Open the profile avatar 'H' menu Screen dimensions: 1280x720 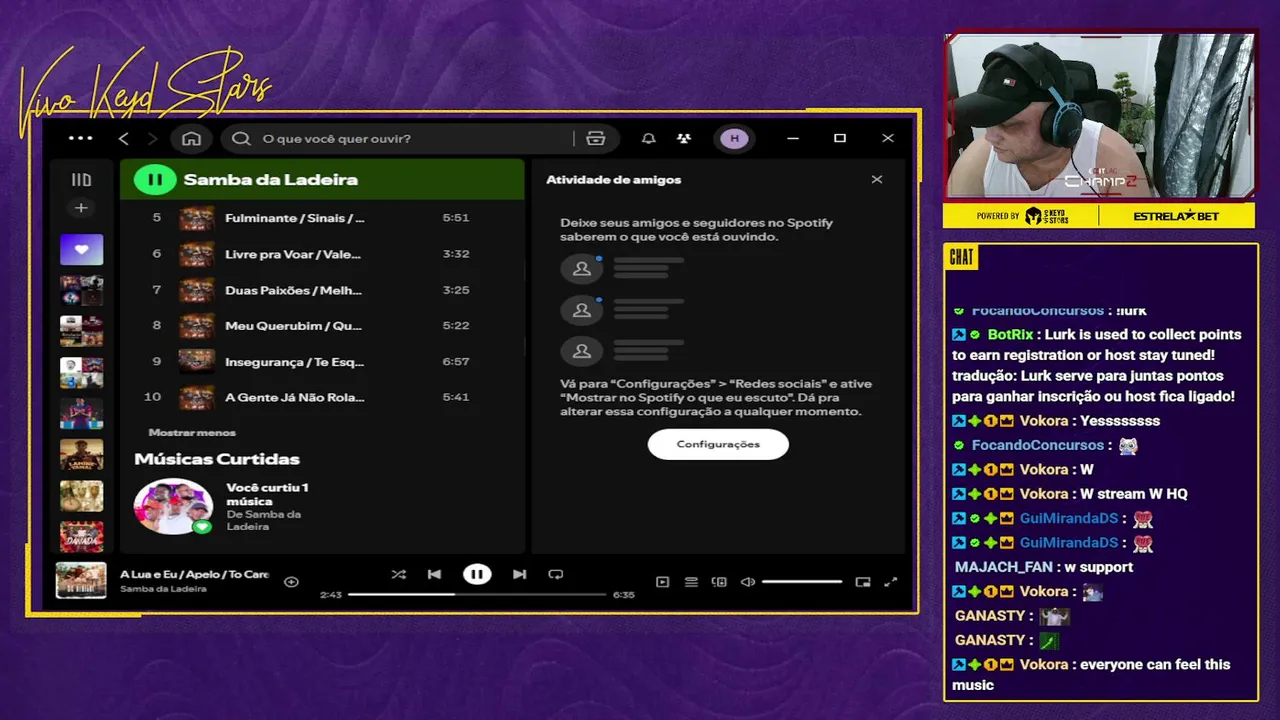735,139
